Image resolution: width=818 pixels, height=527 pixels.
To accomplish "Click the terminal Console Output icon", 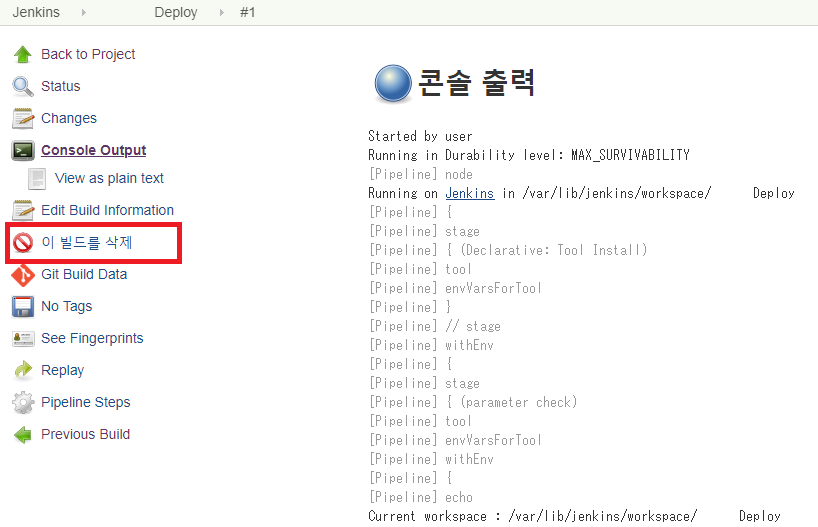I will pos(22,150).
